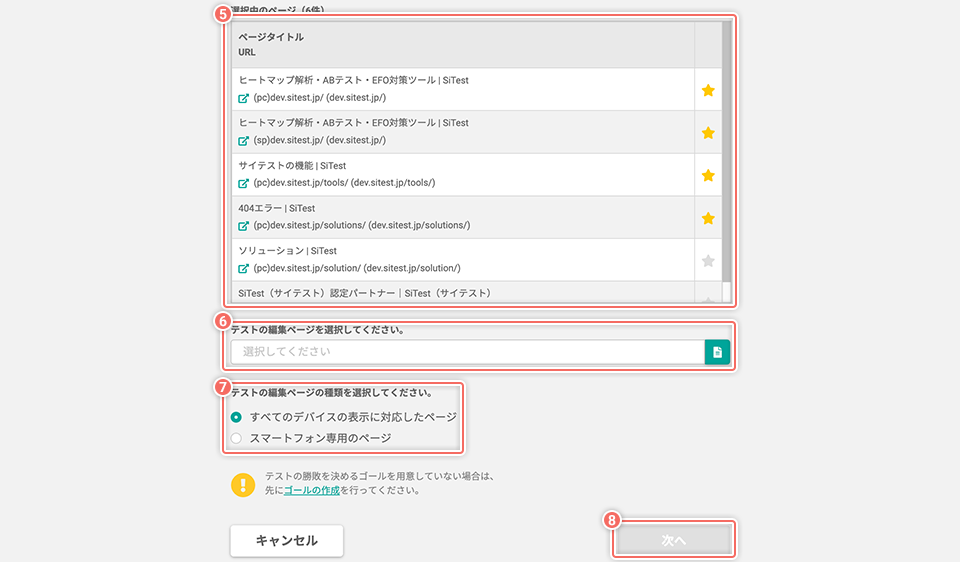
Task: Click URL text (pc)dev.sitest.jp/tools/
Action: (x=301, y=182)
